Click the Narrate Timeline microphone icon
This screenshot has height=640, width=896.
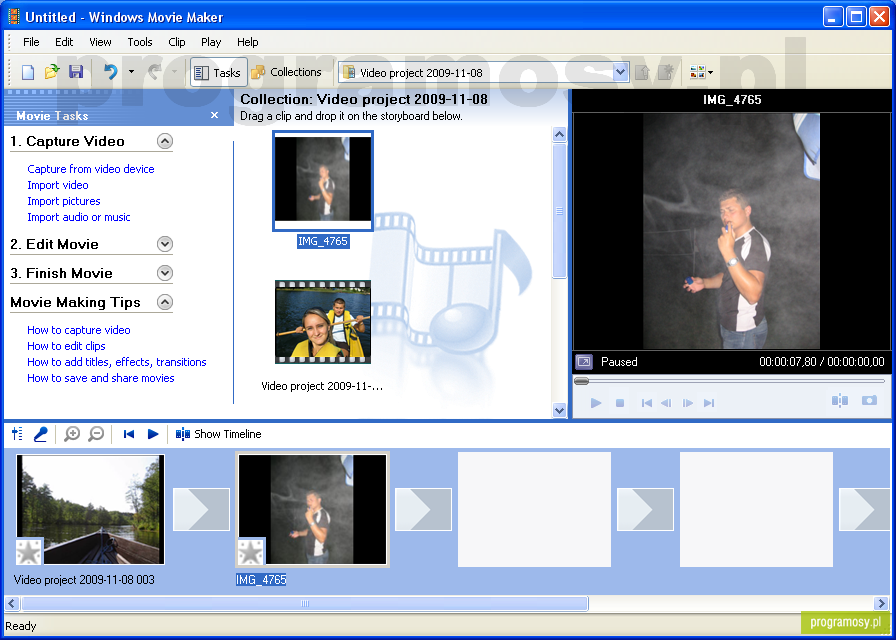(40, 434)
